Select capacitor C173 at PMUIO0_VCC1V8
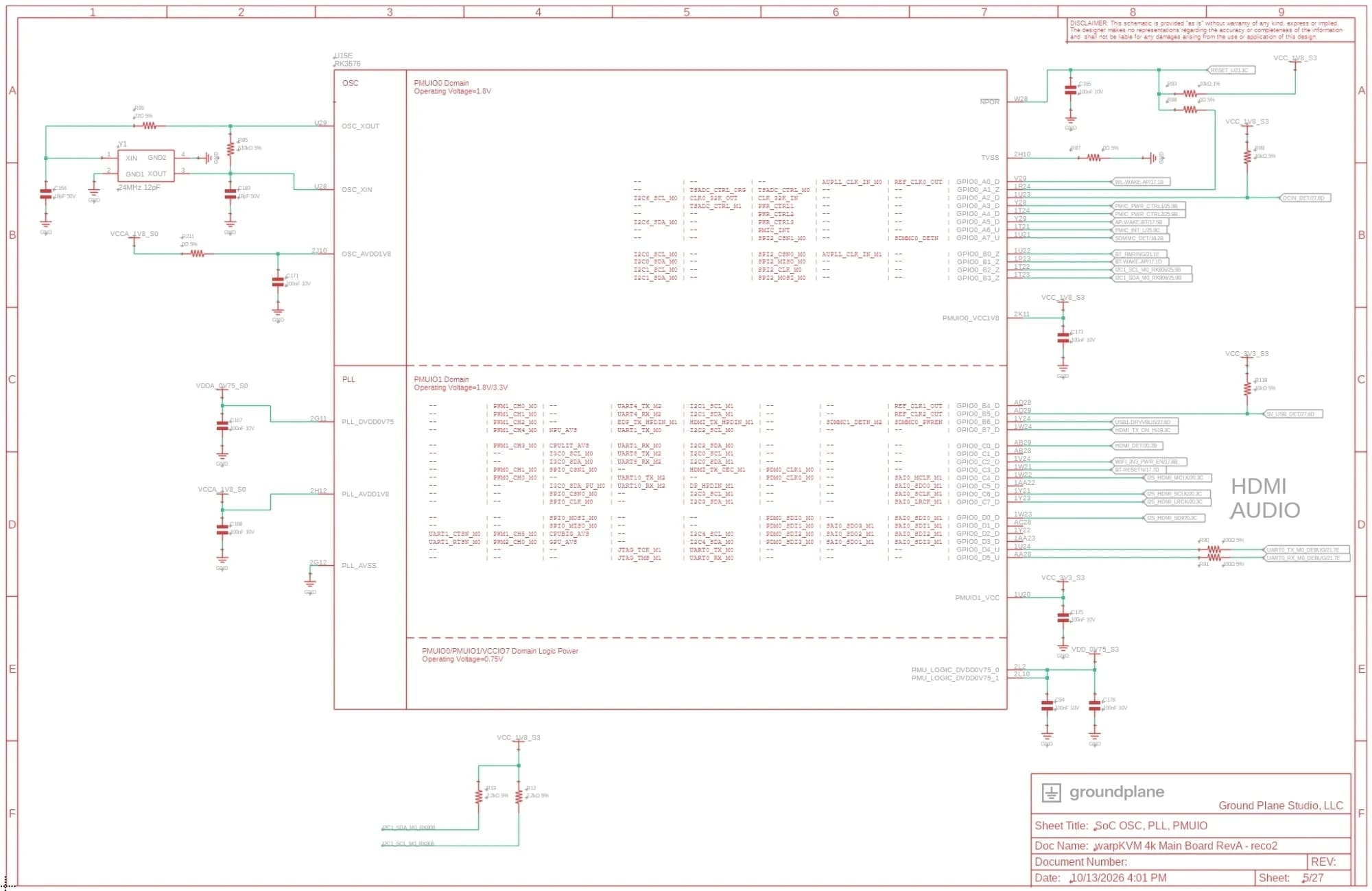This screenshot has height=891, width=1372. point(1063,337)
